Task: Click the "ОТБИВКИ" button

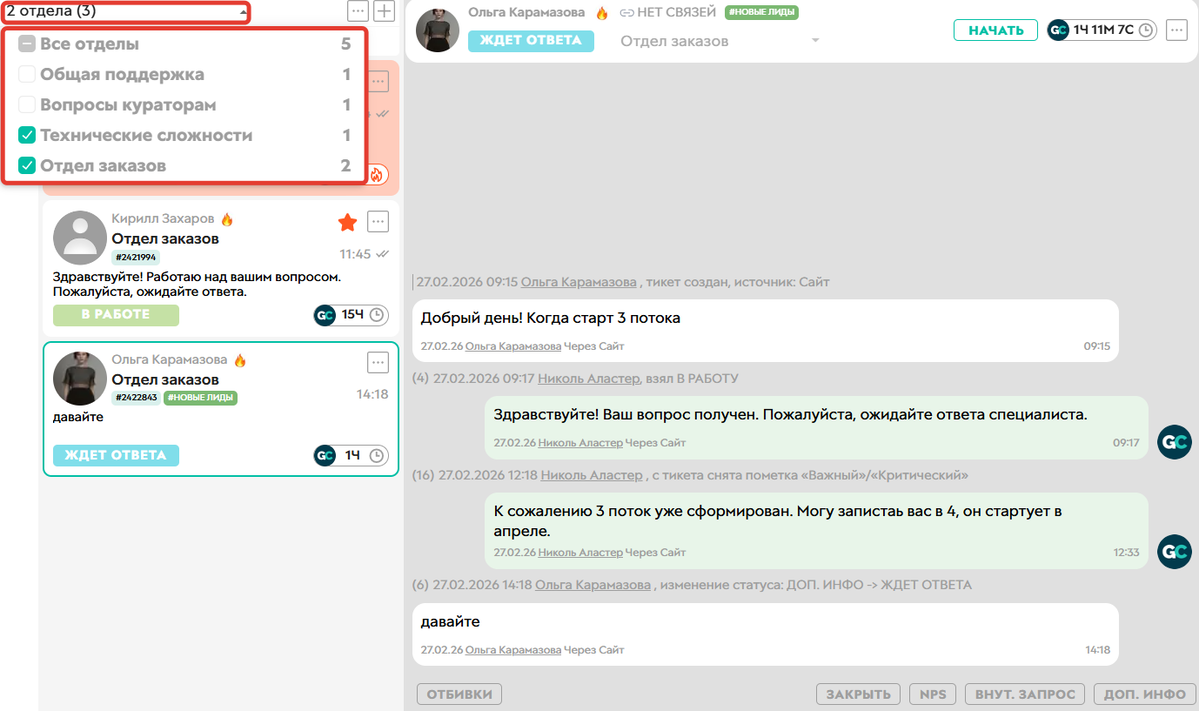Action: [460, 694]
